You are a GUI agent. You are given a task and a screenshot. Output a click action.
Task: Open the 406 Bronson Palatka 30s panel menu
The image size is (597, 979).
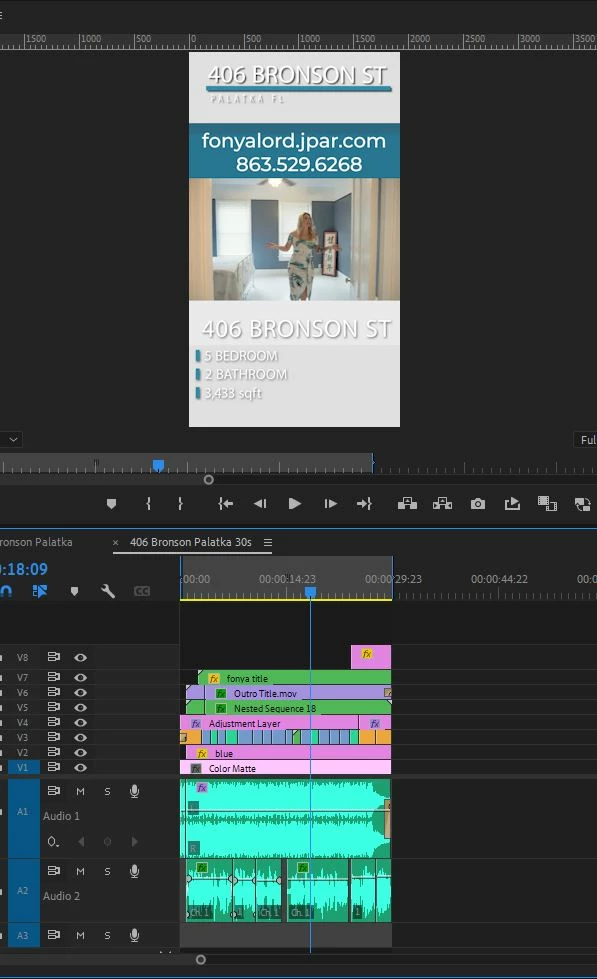click(268, 543)
